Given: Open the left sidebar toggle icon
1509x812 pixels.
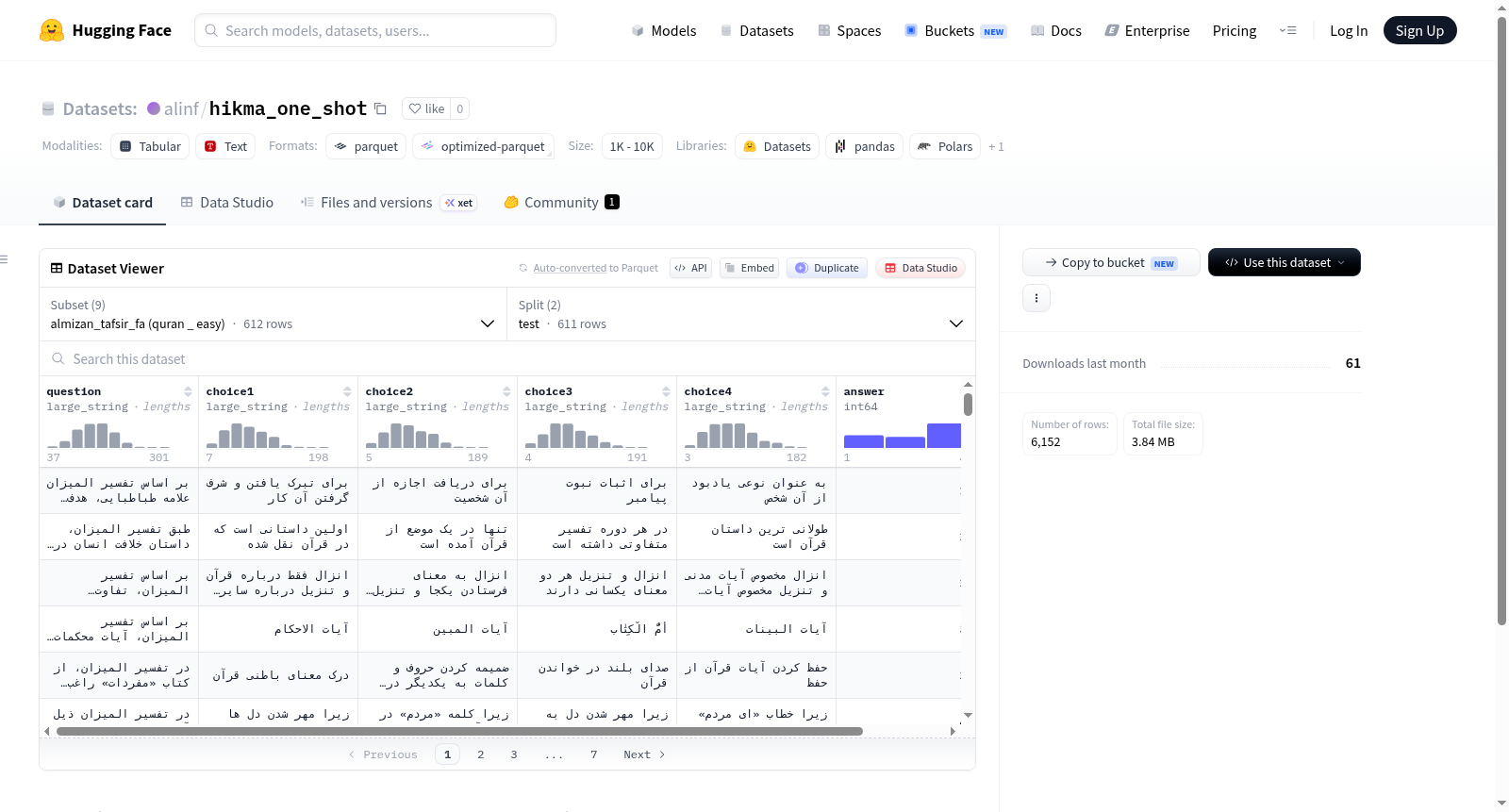Looking at the screenshot, I should coord(4,259).
